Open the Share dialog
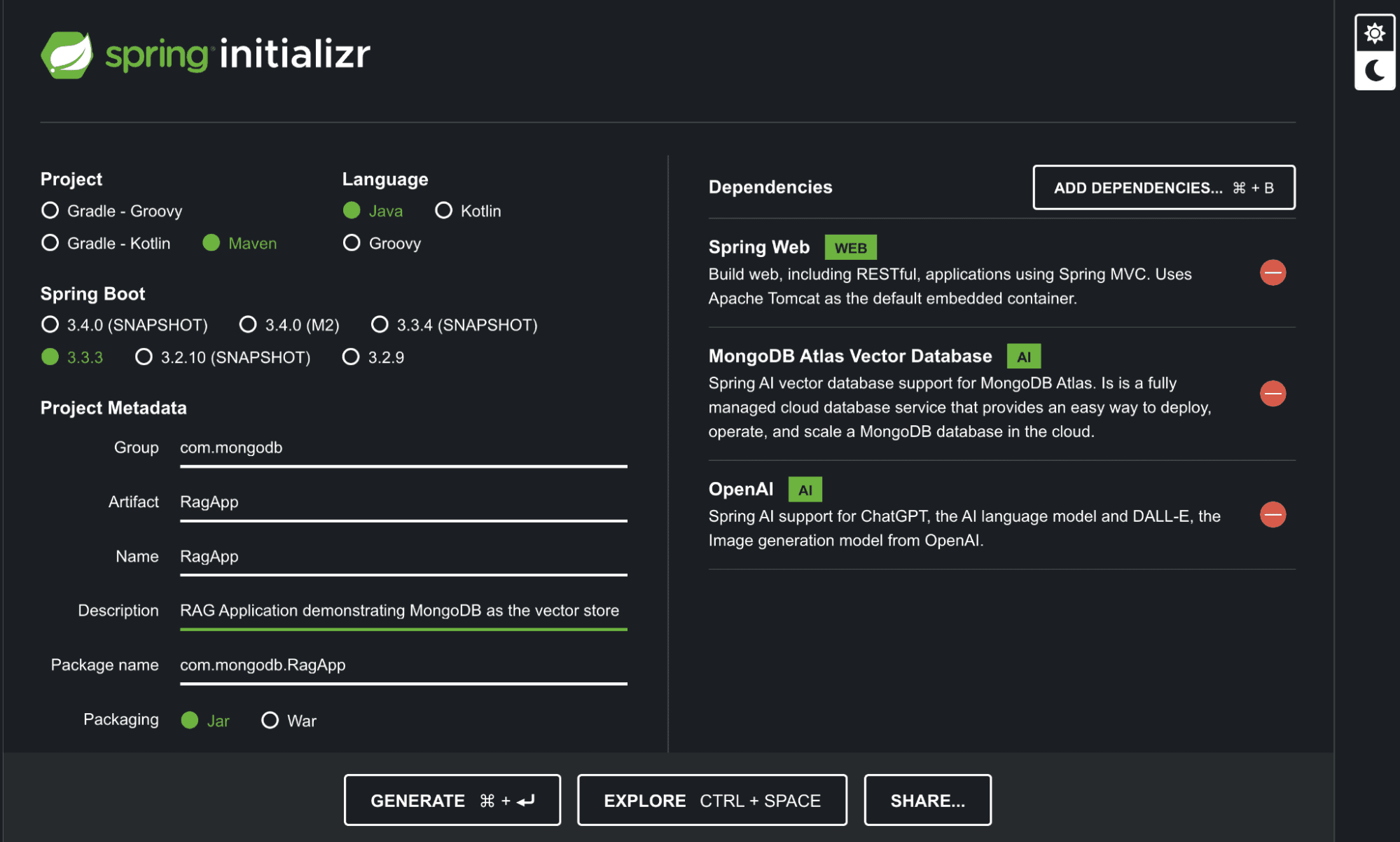This screenshot has width=1400, height=842. [927, 799]
